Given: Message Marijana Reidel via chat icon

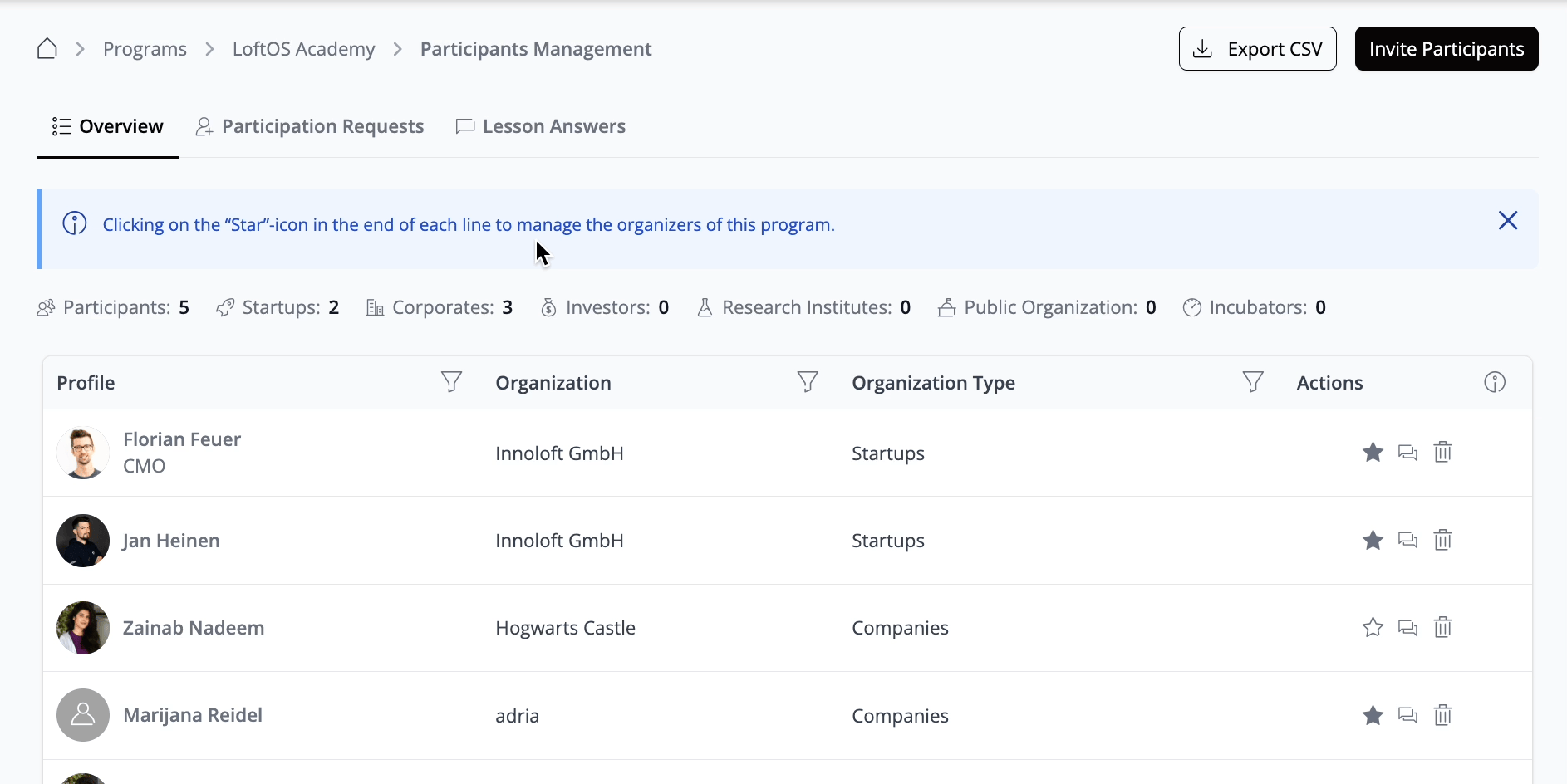Looking at the screenshot, I should click(1407, 715).
